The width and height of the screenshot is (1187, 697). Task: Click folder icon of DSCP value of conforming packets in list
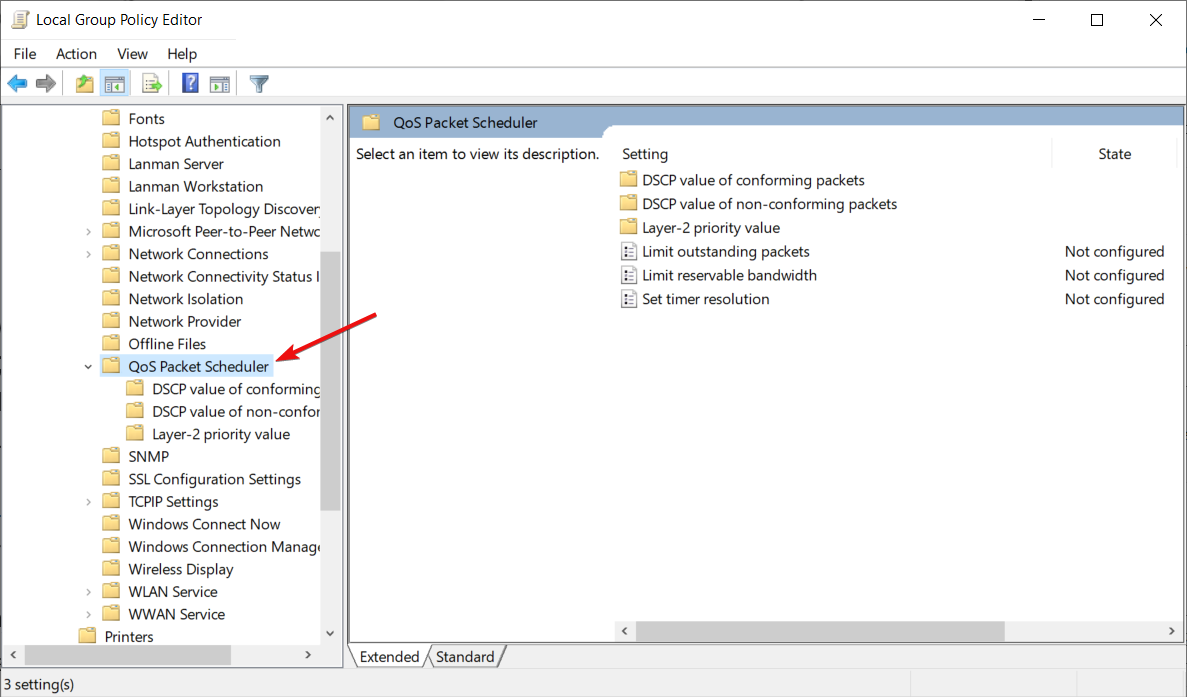(628, 179)
